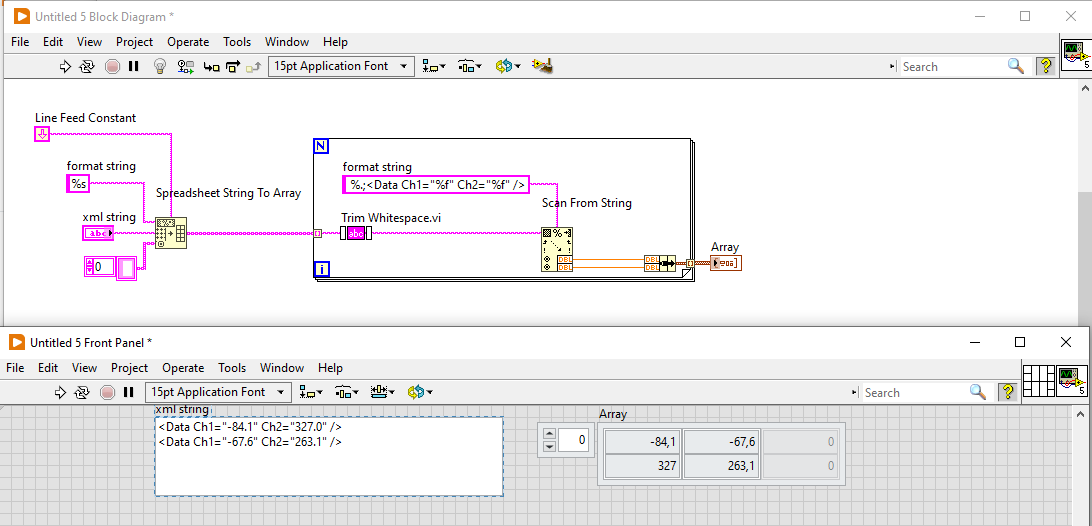Open Project menu in Block Diagram window
The image size is (1092, 526).
click(134, 42)
